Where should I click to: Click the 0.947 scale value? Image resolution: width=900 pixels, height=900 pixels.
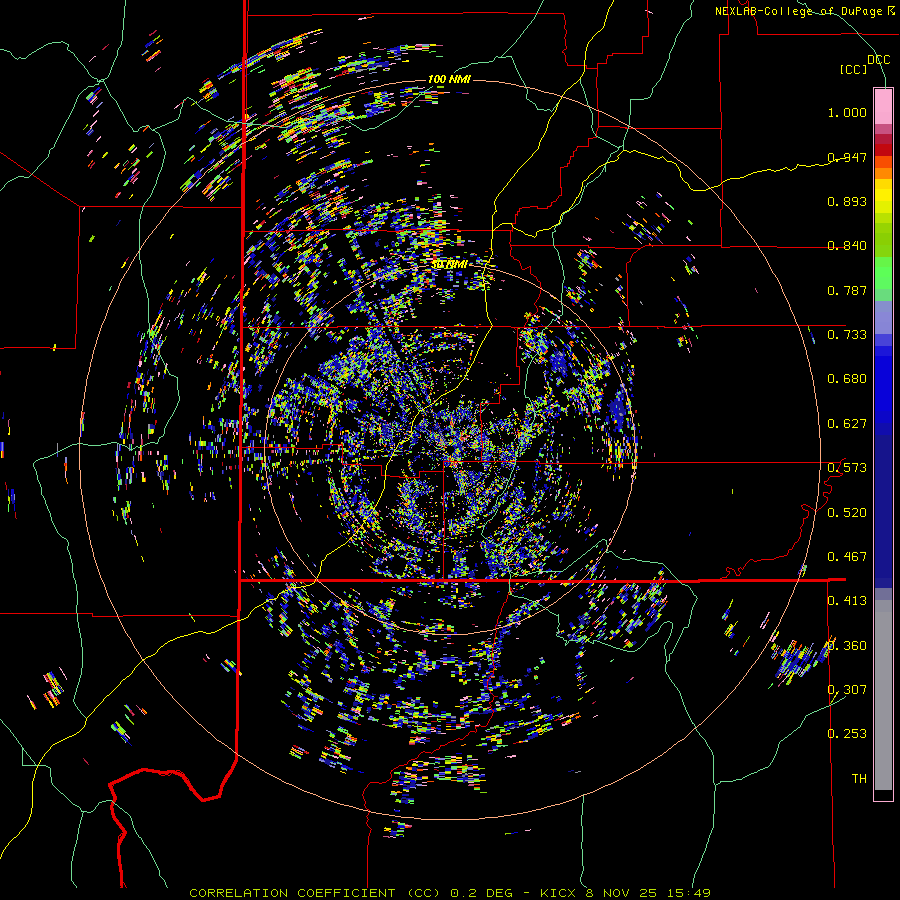tap(847, 157)
